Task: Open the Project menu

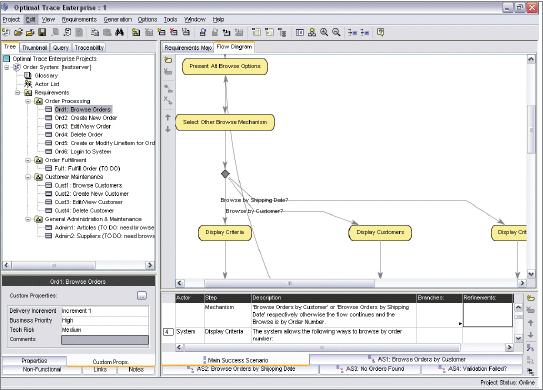Action: (11, 19)
